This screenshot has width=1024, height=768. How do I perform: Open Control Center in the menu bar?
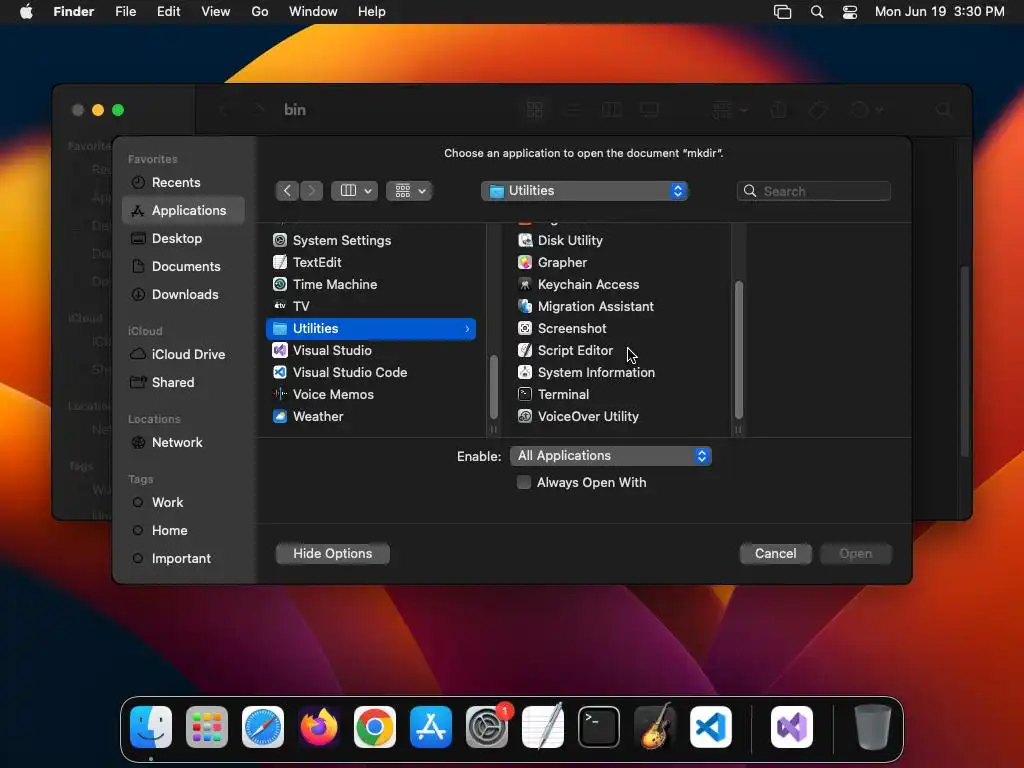[850, 12]
